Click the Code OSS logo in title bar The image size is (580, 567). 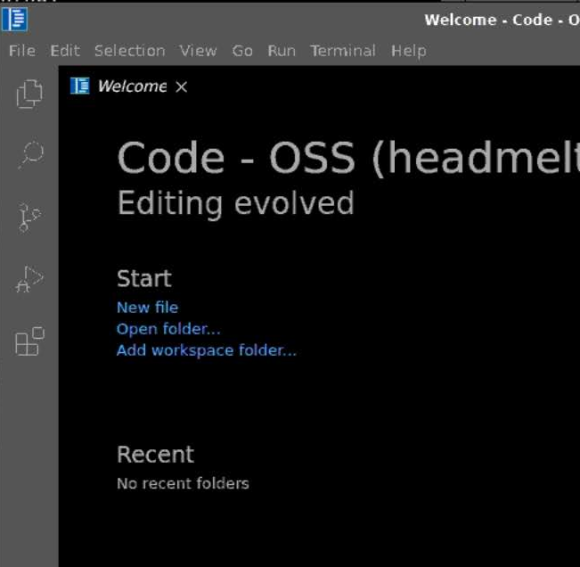pos(14,20)
